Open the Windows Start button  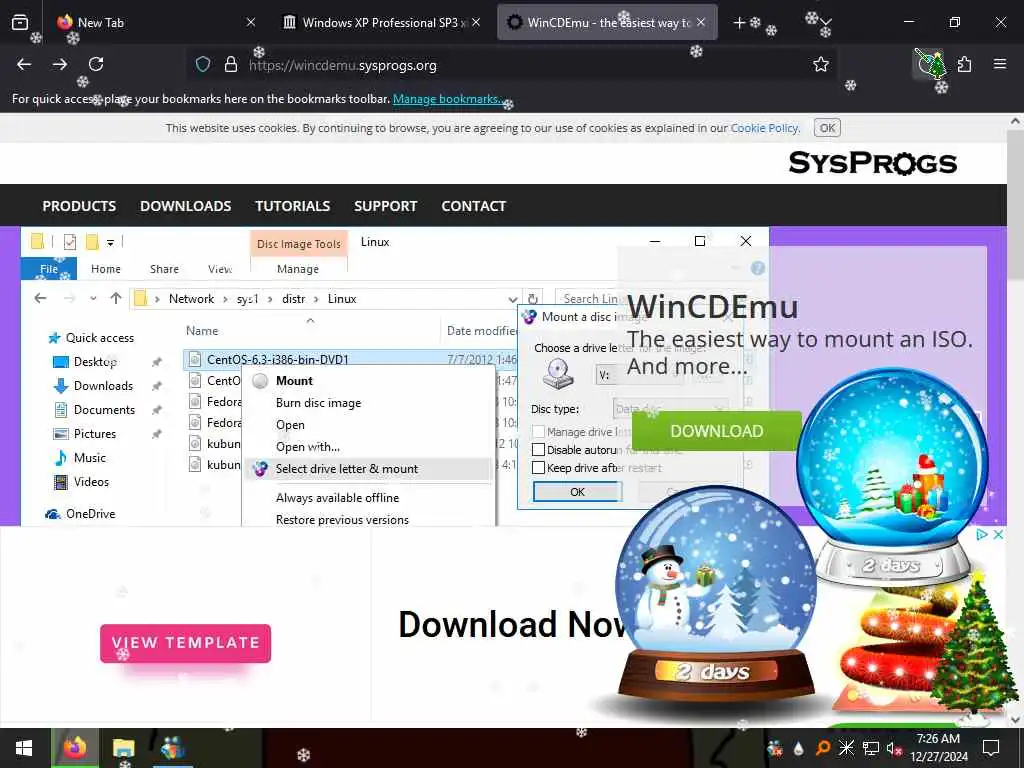coord(24,748)
